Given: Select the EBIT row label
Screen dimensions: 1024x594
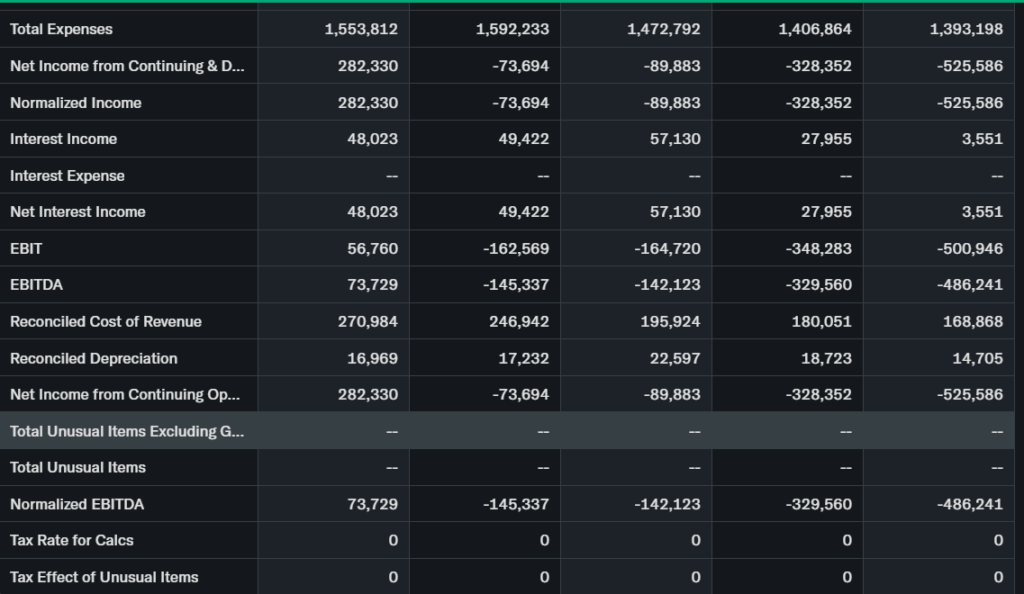Looking at the screenshot, I should [x=26, y=248].
